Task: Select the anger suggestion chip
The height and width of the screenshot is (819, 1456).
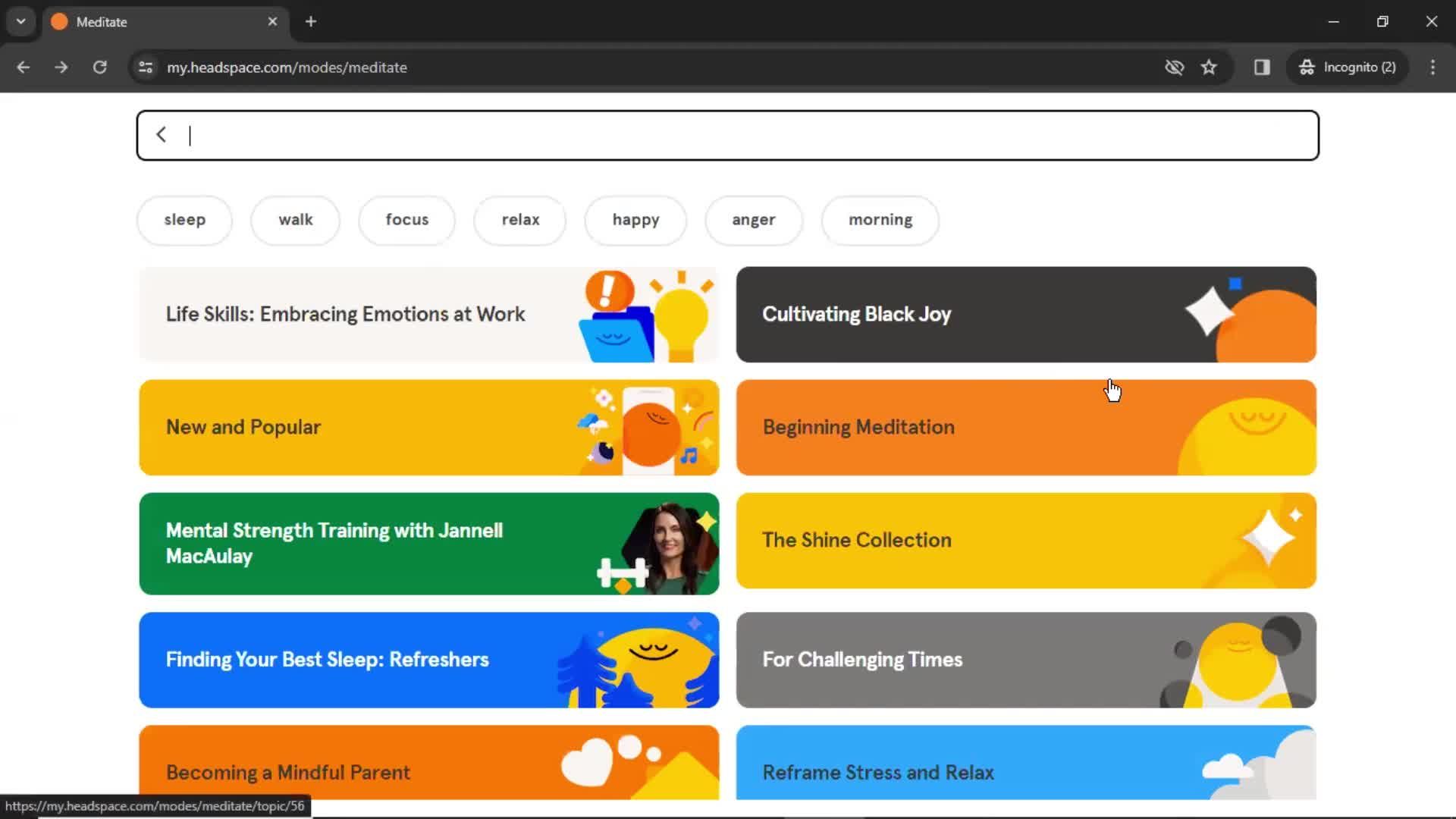Action: 753,220
